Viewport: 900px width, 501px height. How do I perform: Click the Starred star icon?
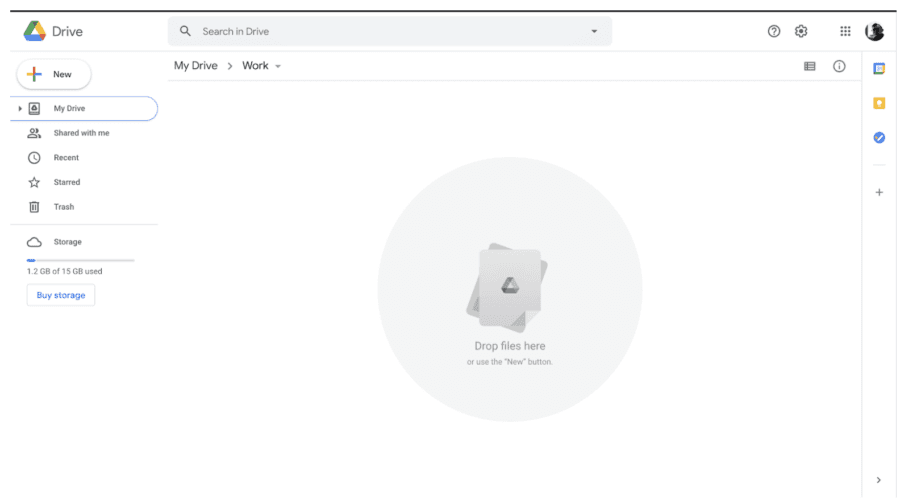point(34,182)
